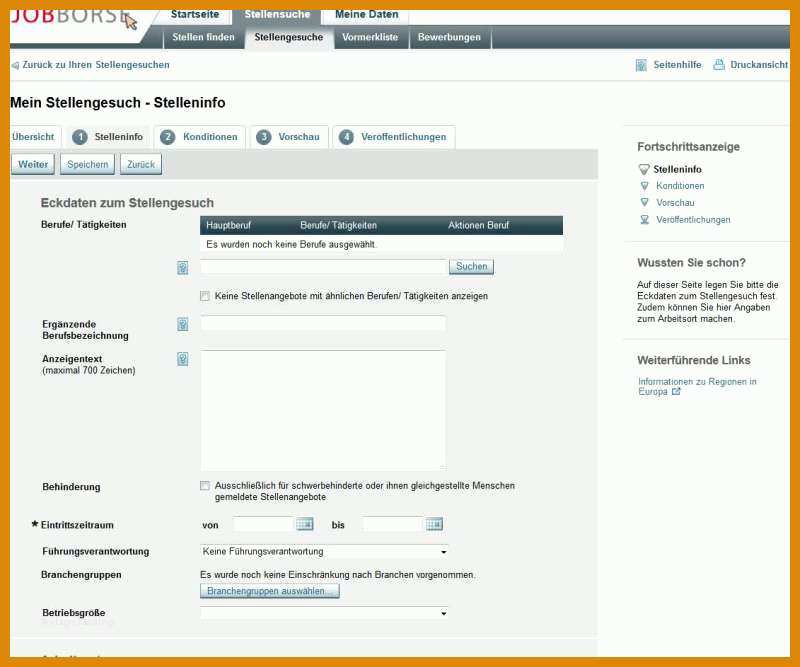The image size is (800, 667).
Task: Open help icon next to Berufe search field
Action: click(183, 268)
